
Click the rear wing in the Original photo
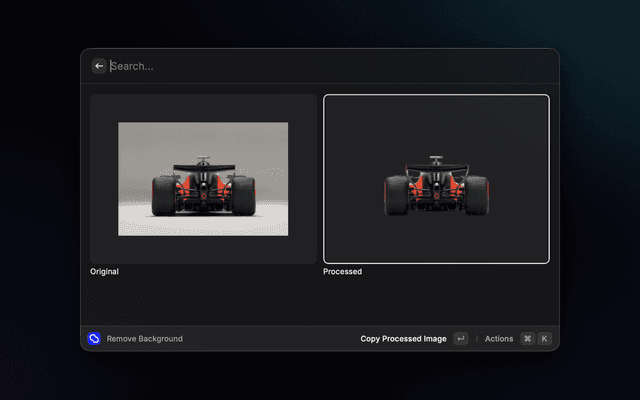tap(203, 167)
